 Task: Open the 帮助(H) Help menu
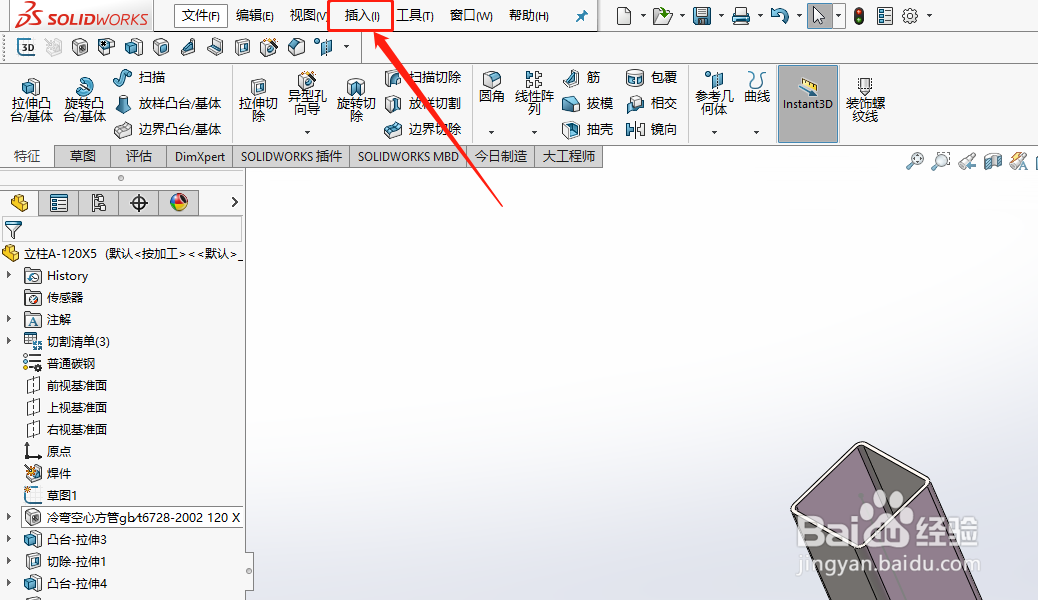click(x=528, y=15)
